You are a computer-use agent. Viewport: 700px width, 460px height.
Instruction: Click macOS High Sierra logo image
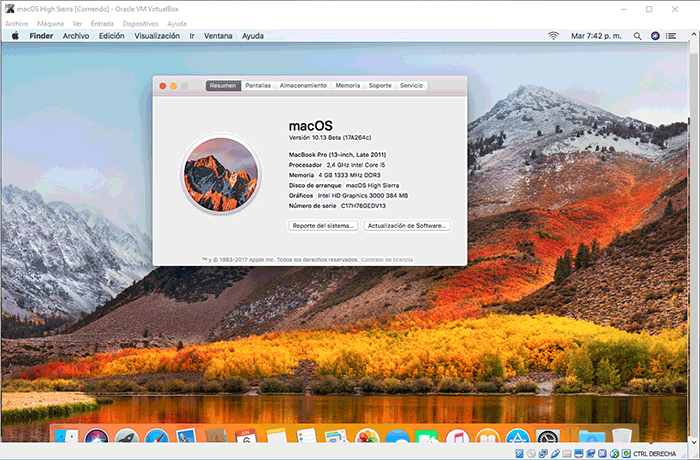pos(221,174)
